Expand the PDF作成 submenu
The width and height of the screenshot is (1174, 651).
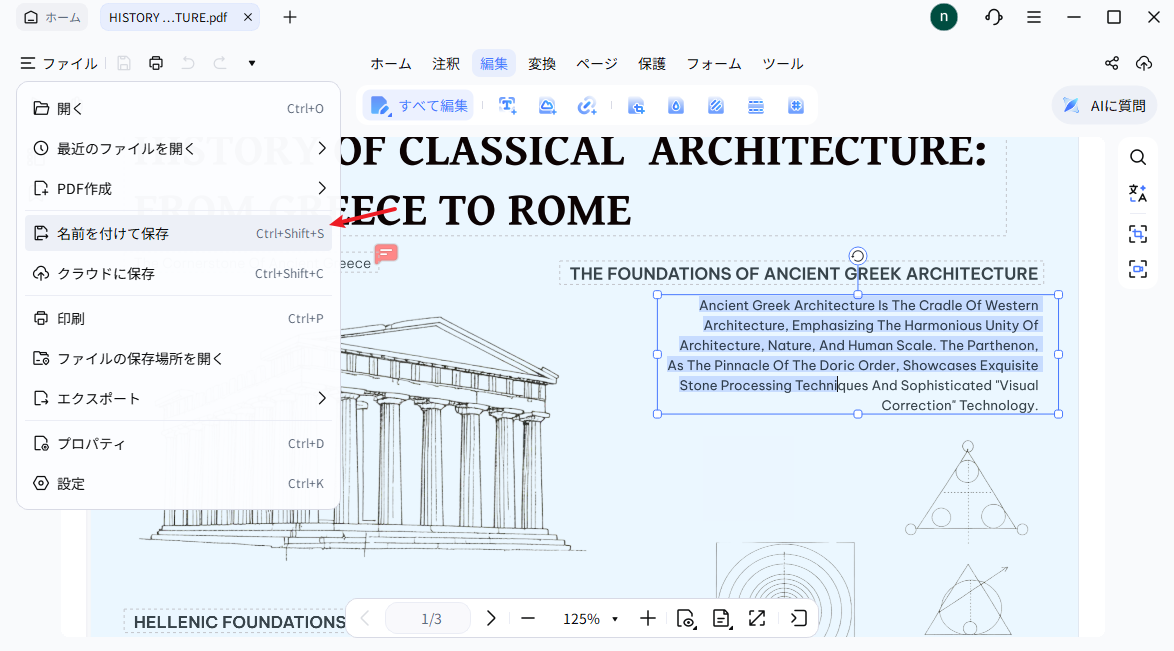pos(178,189)
